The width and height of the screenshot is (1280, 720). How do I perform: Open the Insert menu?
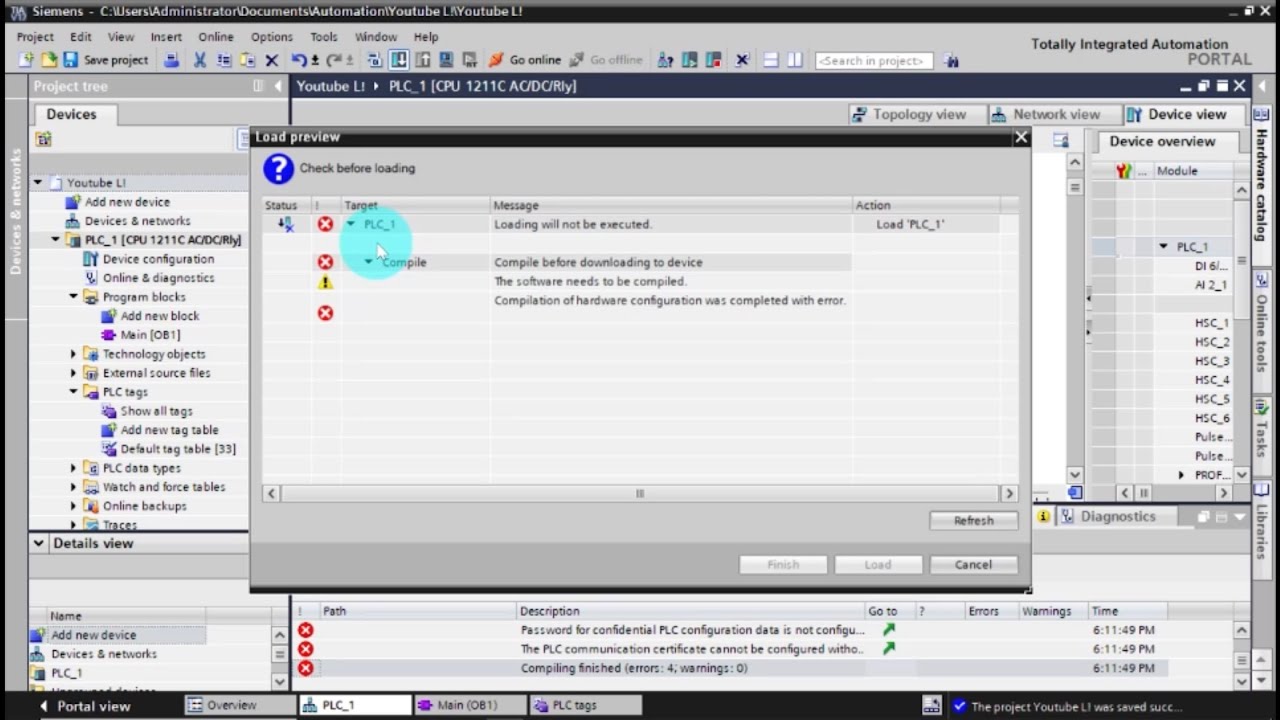[166, 37]
